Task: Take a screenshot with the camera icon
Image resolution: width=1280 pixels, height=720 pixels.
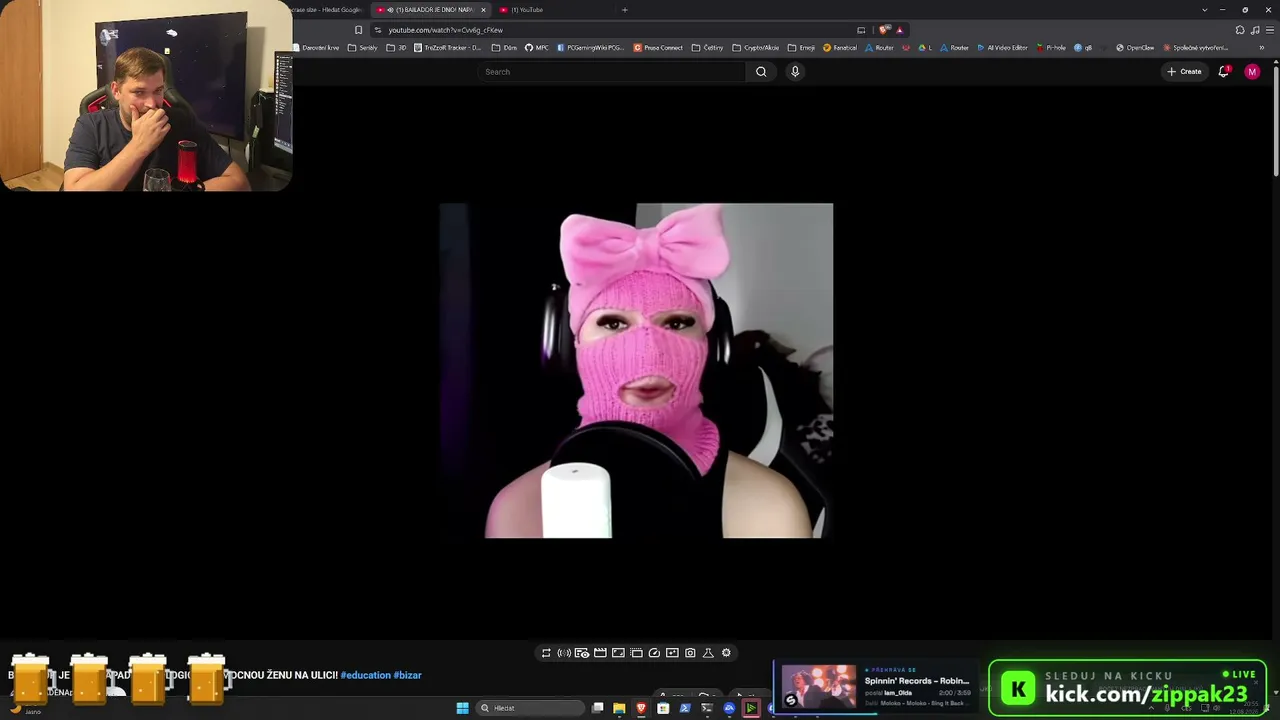Action: coord(690,653)
